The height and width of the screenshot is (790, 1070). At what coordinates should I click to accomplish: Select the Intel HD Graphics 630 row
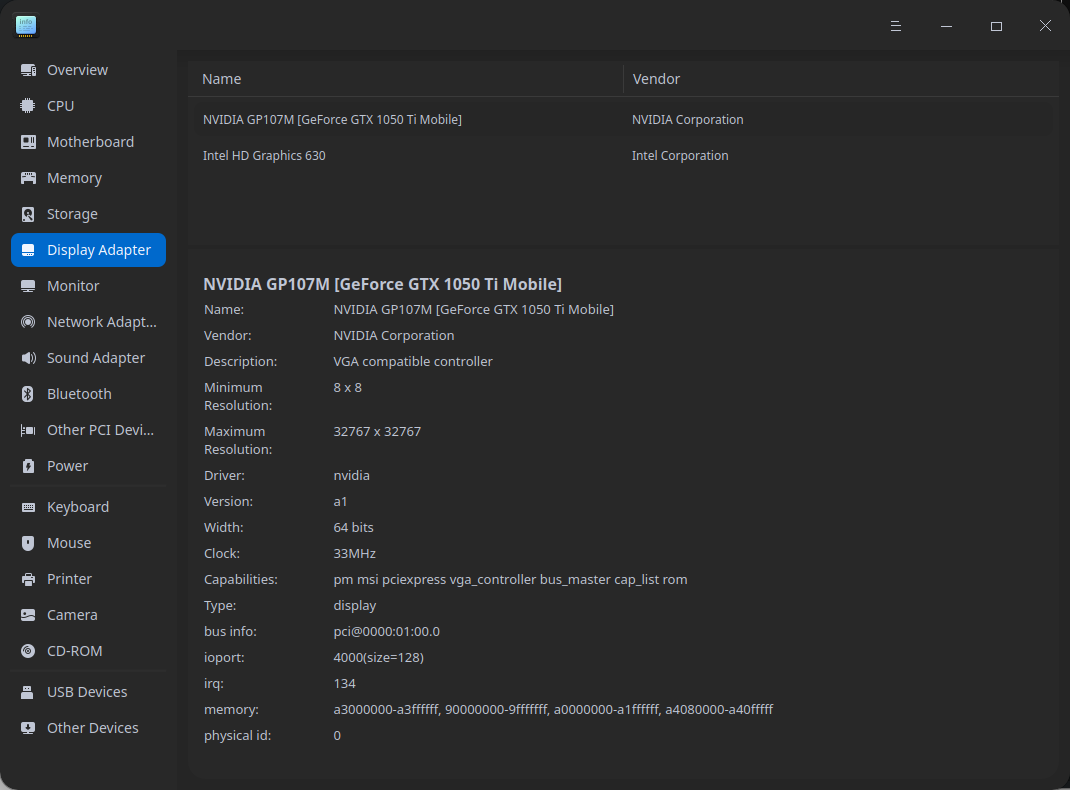point(622,156)
